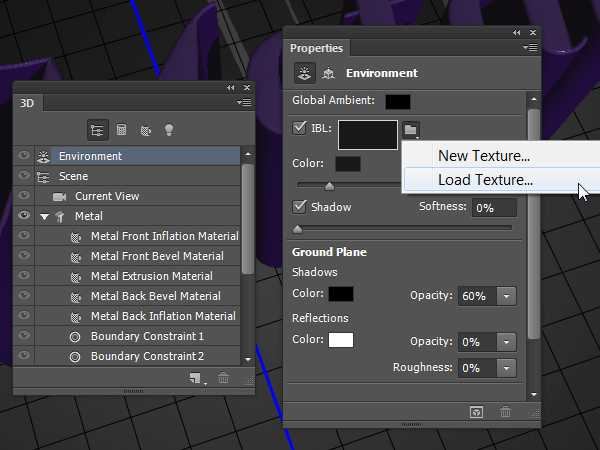Click the render icon in Properties panel
Screen dimensions: 600x450
(x=477, y=411)
